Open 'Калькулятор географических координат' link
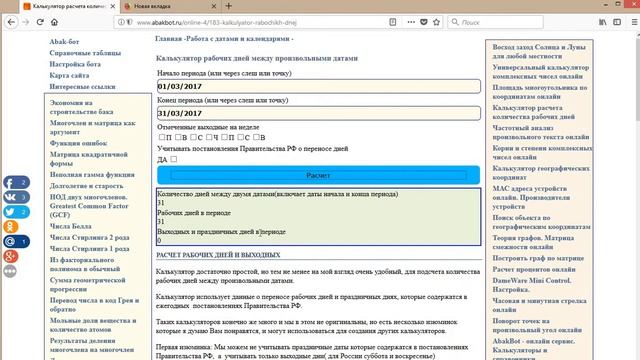640x360 pixels. 541,173
